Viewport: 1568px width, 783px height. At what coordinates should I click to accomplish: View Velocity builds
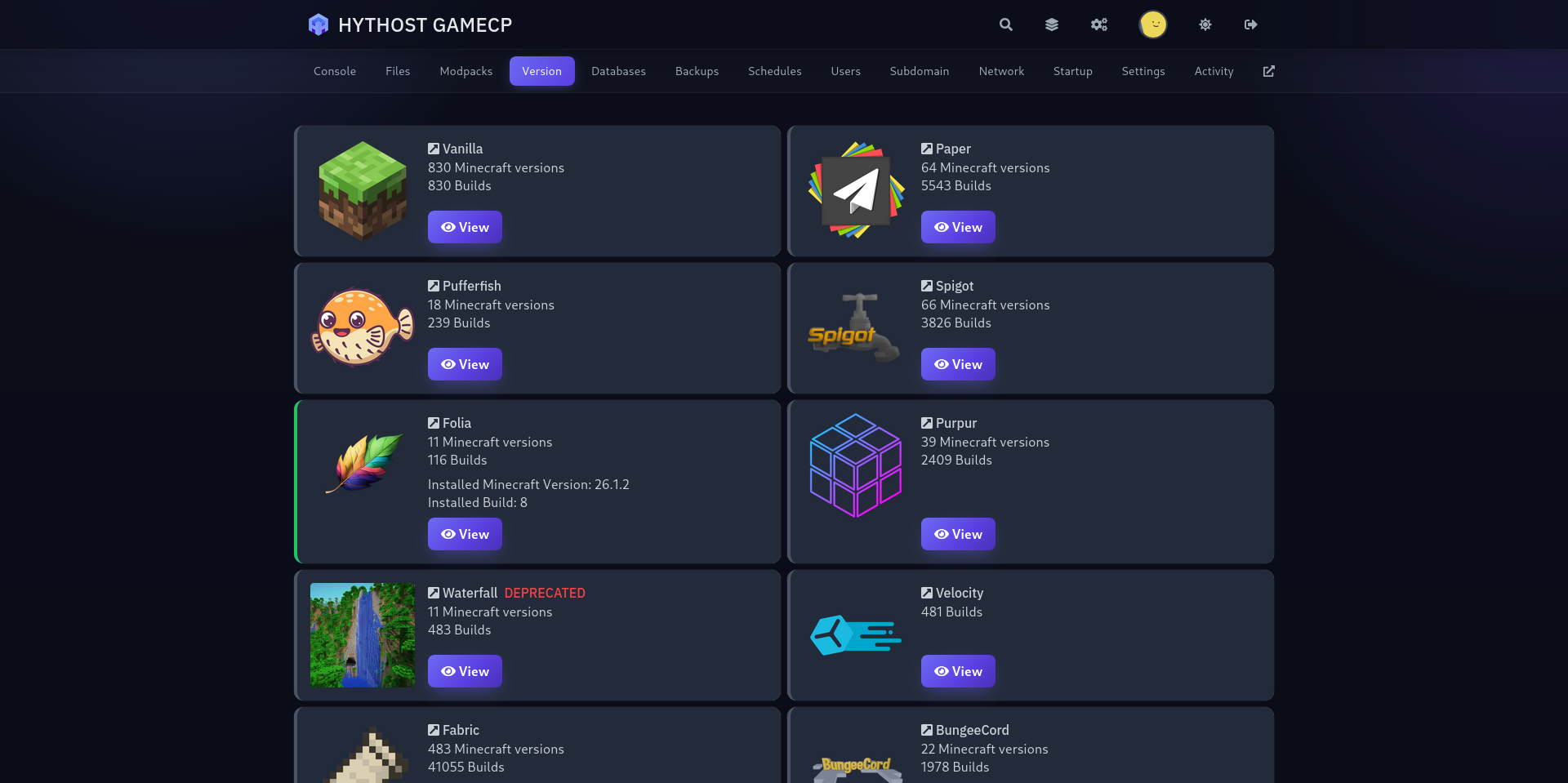958,671
